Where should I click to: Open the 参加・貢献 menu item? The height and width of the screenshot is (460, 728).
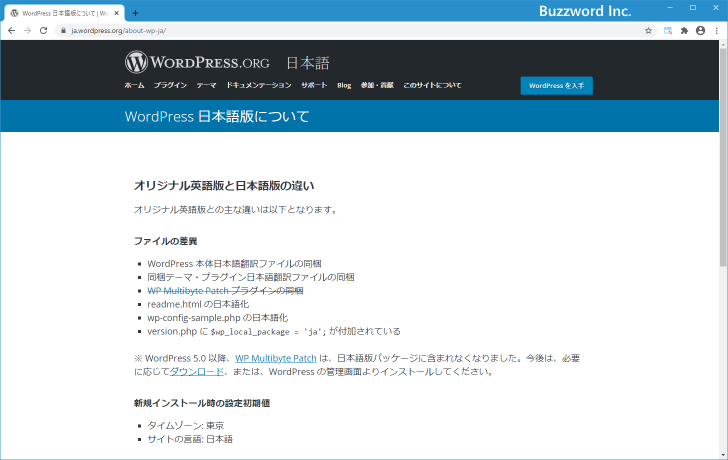(377, 85)
